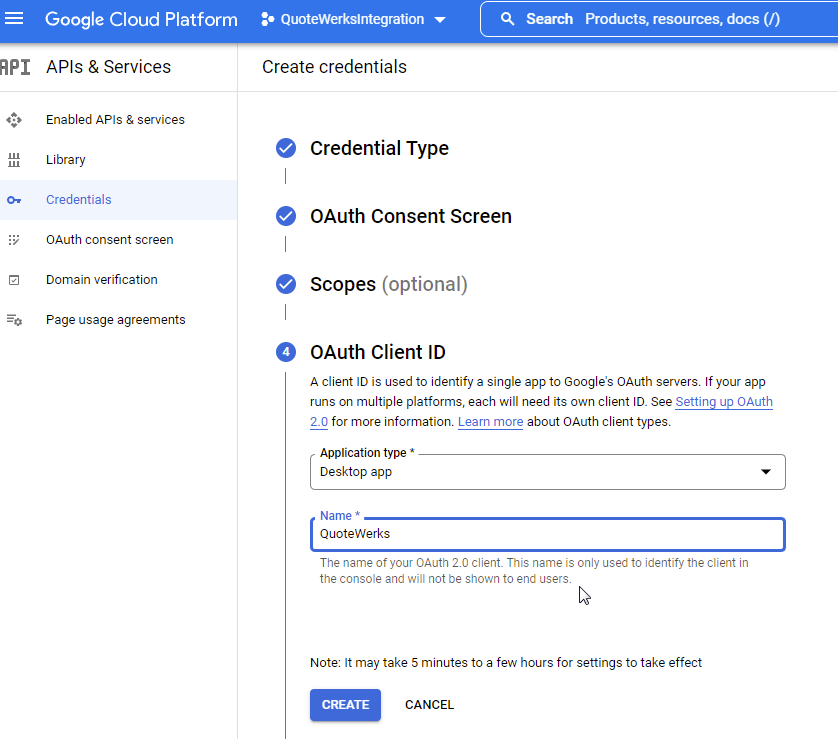Open the QuoteWerksIntegration project selector
This screenshot has width=838, height=739.
coord(353,19)
